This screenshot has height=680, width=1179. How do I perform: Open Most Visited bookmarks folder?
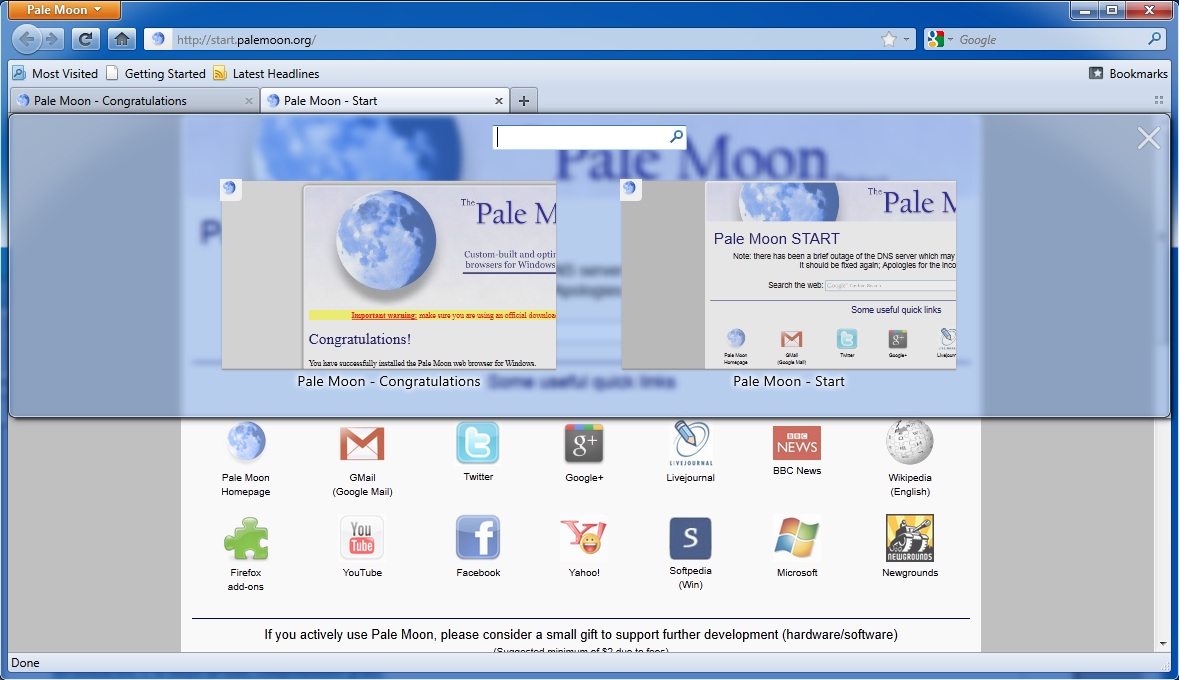click(56, 73)
